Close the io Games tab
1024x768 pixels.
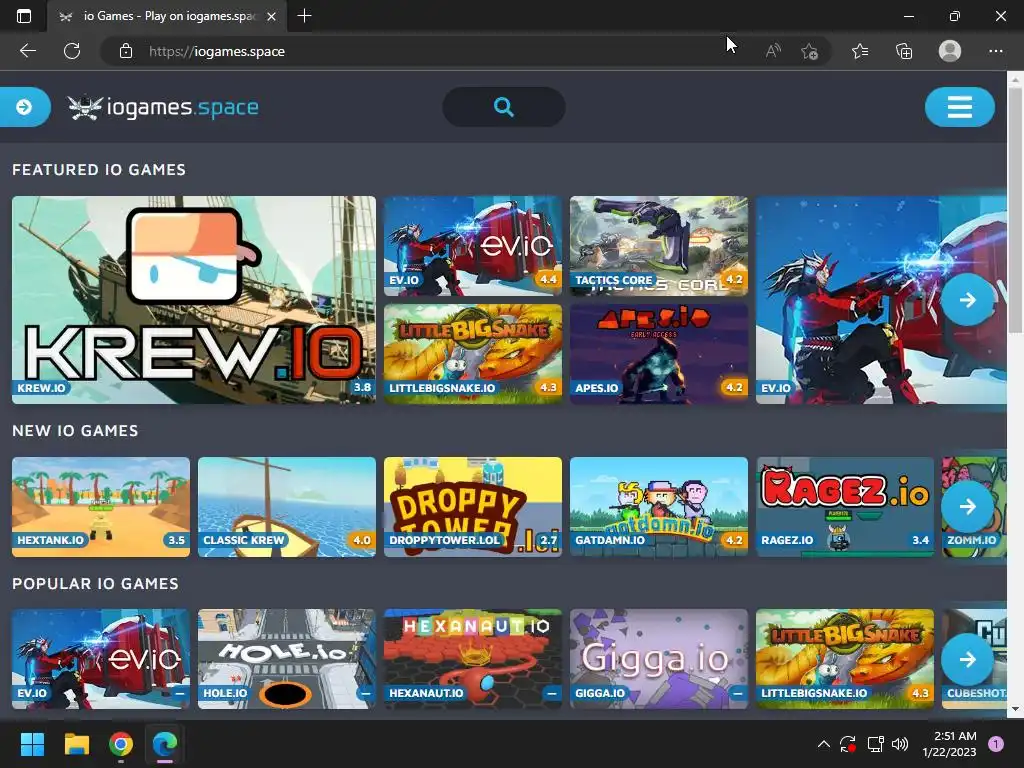(x=272, y=16)
